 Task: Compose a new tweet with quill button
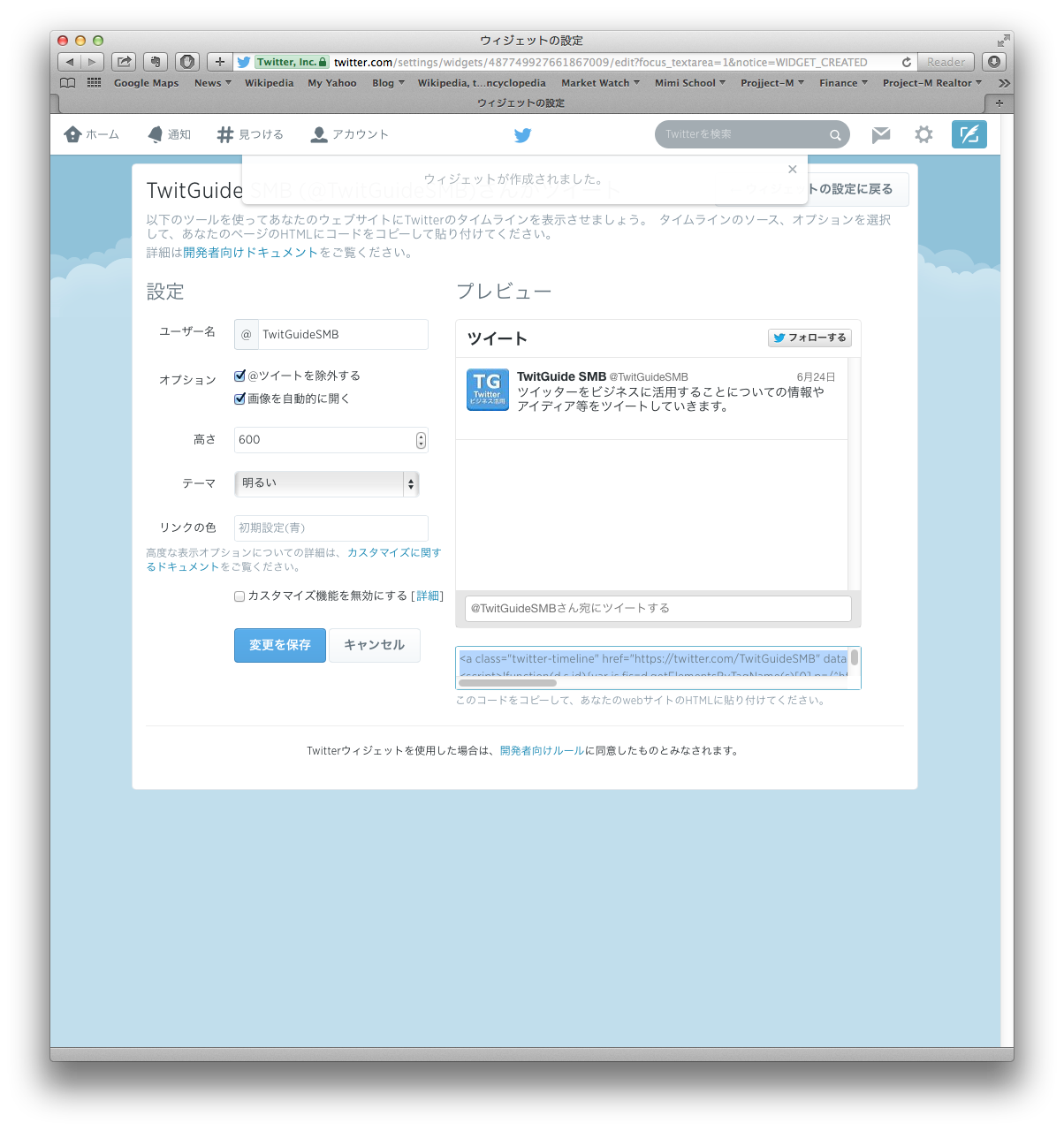click(x=969, y=134)
